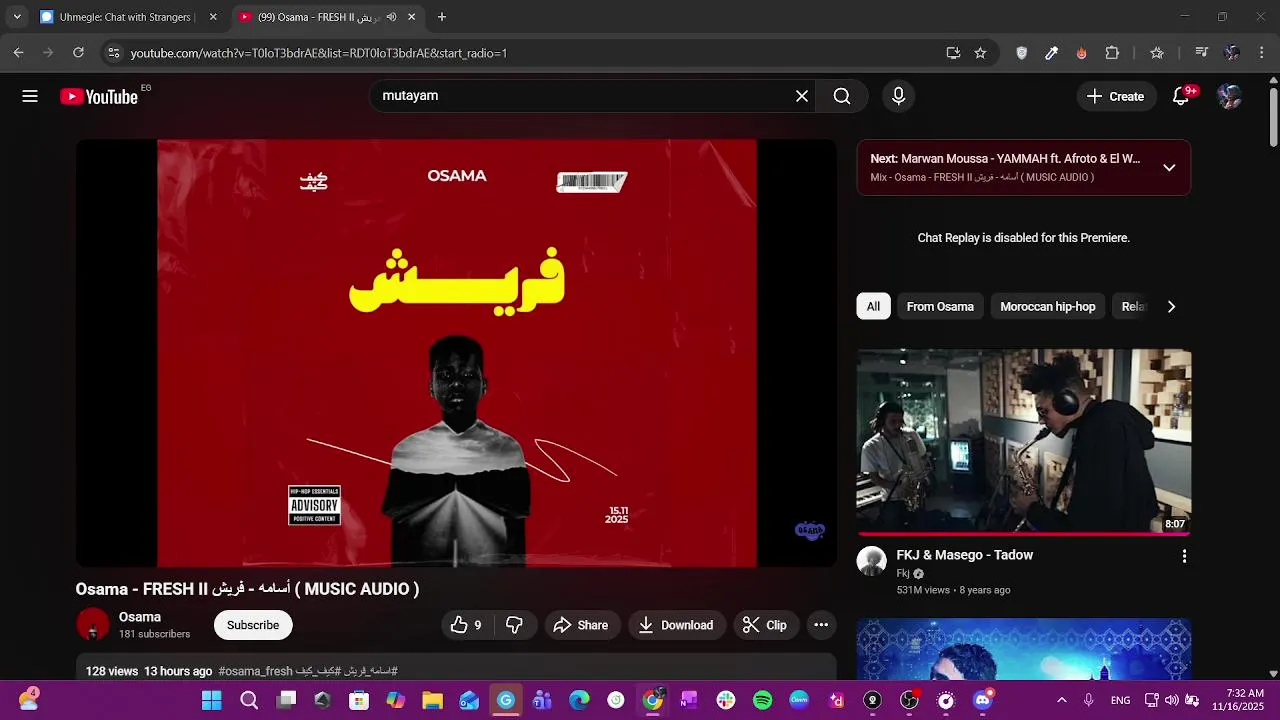Open the YouTube guide hamburger menu
Image resolution: width=1280 pixels, height=720 pixels.
[30, 96]
